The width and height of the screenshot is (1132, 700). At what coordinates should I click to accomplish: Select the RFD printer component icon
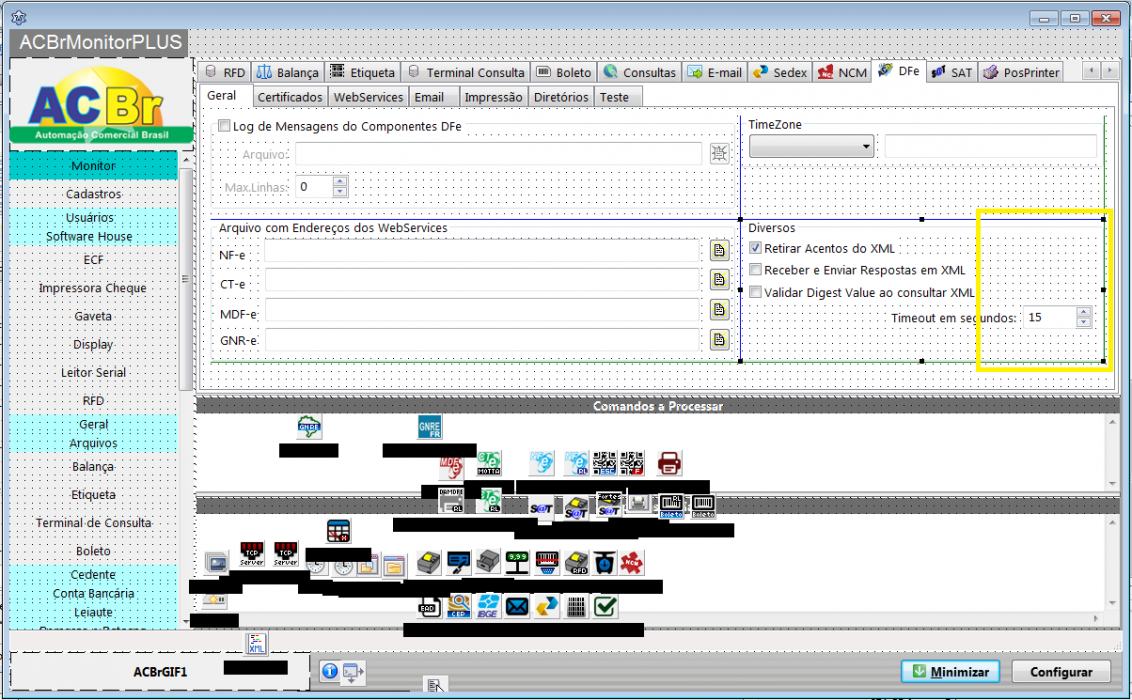pos(576,562)
